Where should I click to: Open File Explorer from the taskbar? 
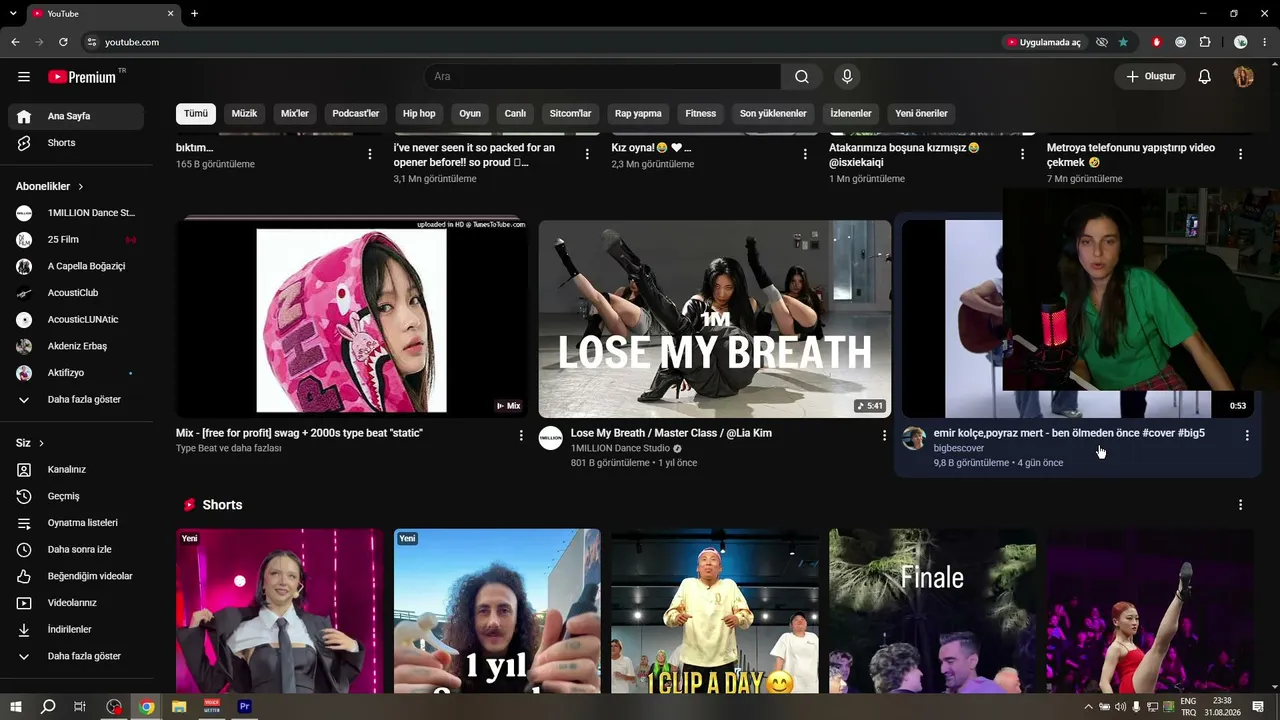[x=179, y=706]
